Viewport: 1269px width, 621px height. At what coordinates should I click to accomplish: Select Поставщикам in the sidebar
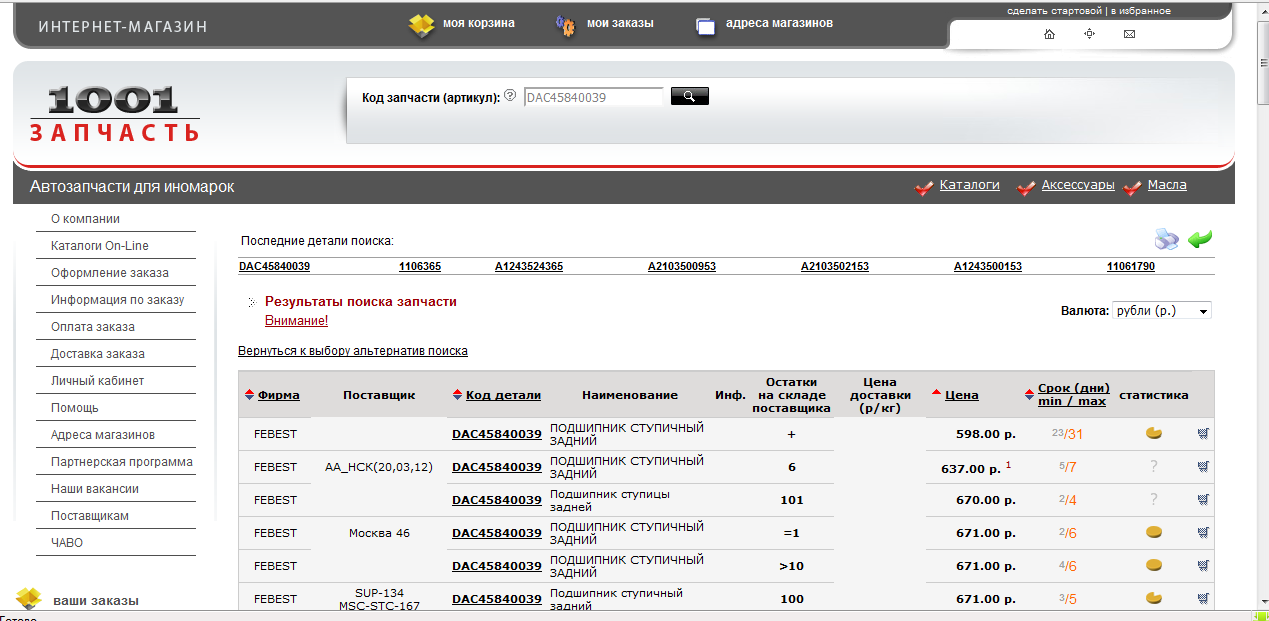pyautogui.click(x=90, y=516)
